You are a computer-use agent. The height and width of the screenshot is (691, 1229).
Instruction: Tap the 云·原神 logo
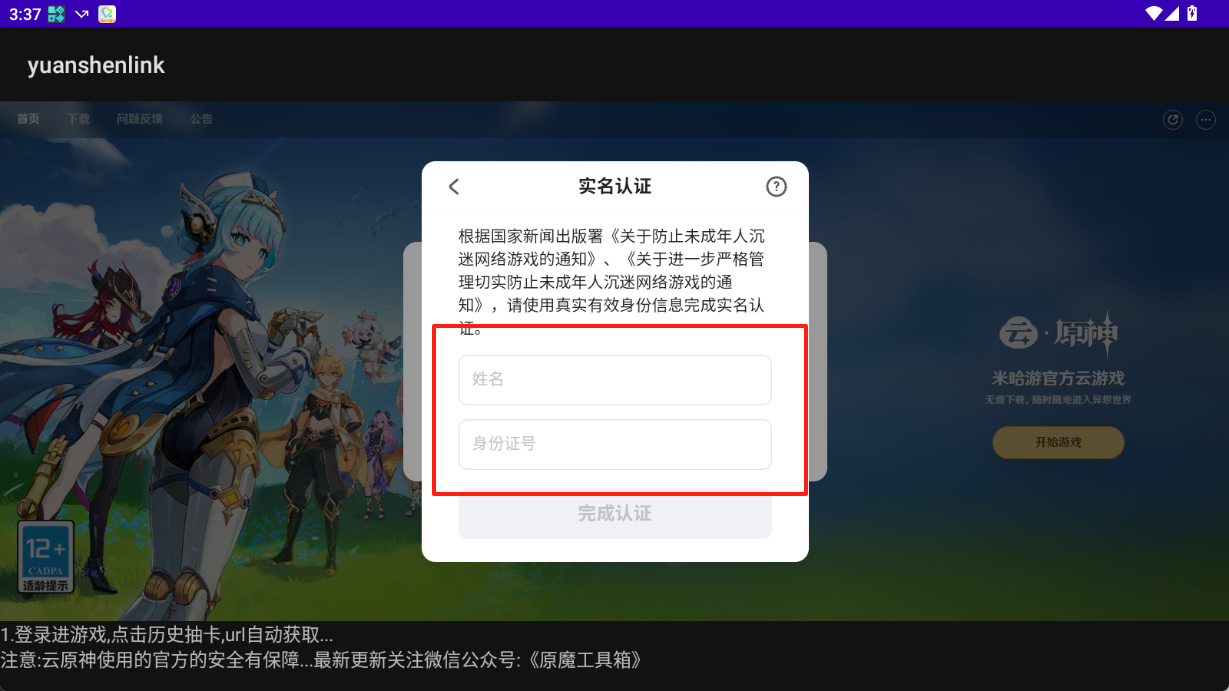point(1058,335)
